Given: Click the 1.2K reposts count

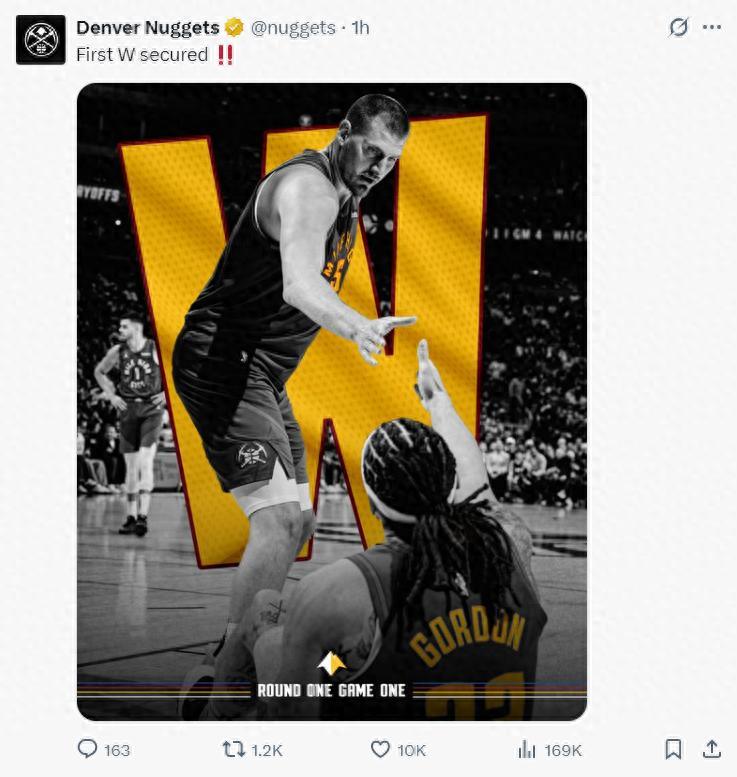Looking at the screenshot, I should [x=267, y=750].
